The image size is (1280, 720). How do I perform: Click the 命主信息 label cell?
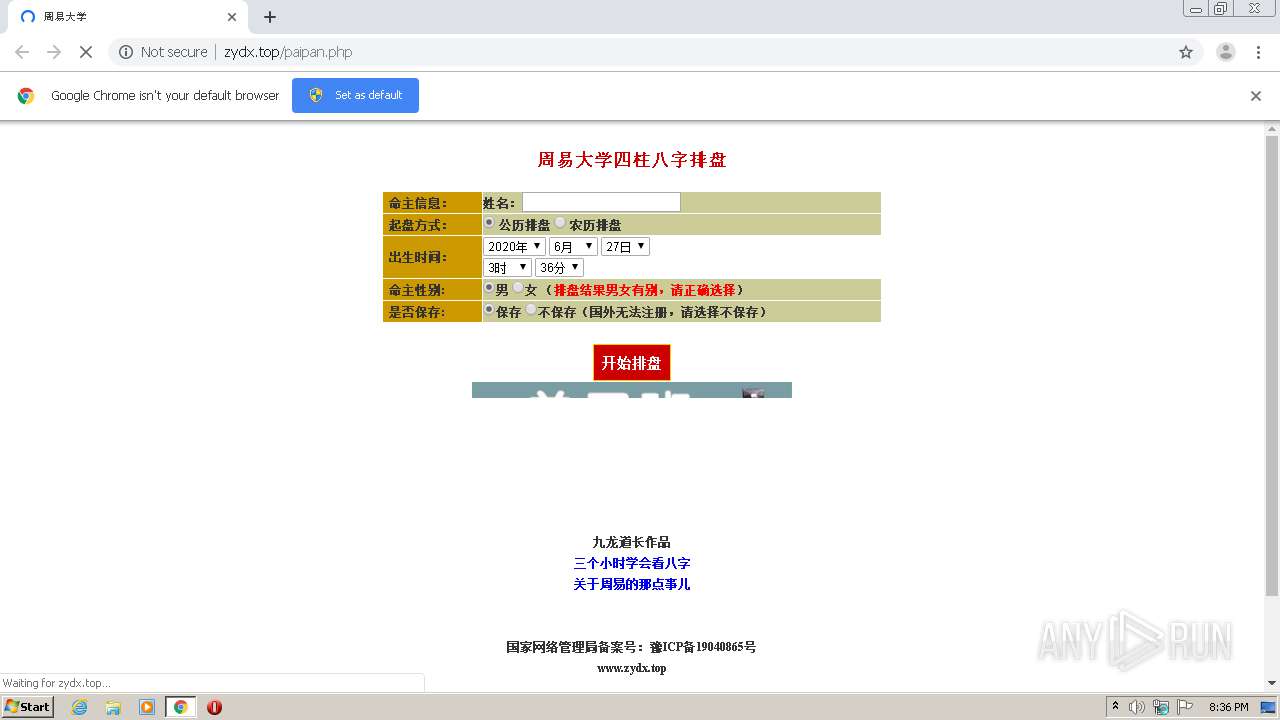tap(432, 203)
